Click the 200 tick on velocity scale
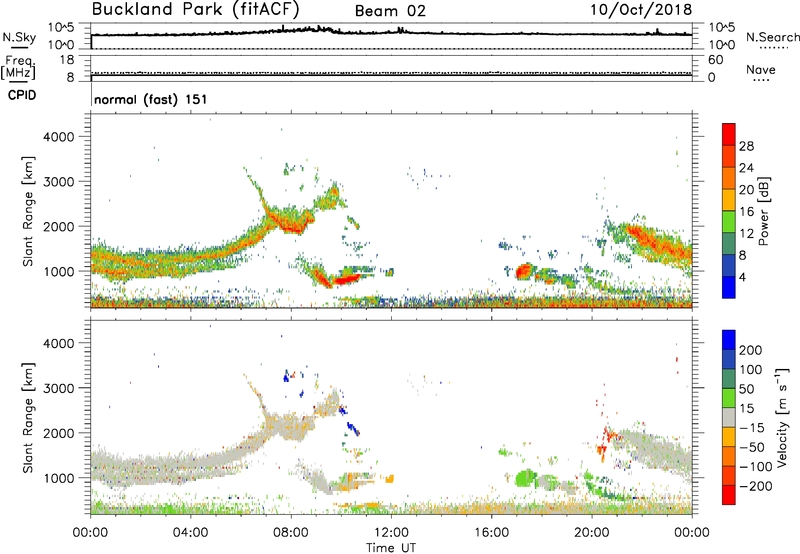The height and width of the screenshot is (554, 800). coord(751,350)
